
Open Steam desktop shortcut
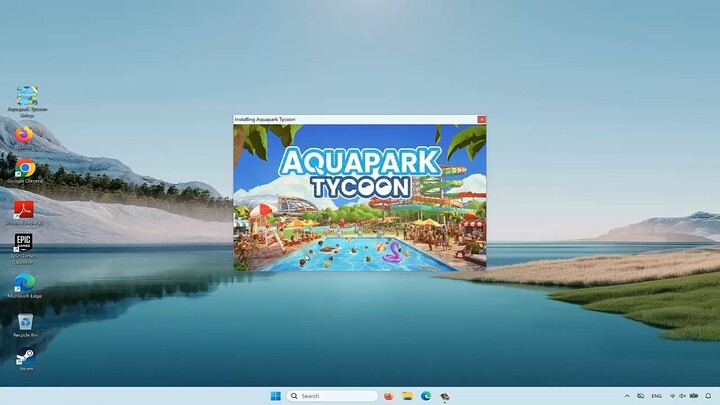click(25, 360)
